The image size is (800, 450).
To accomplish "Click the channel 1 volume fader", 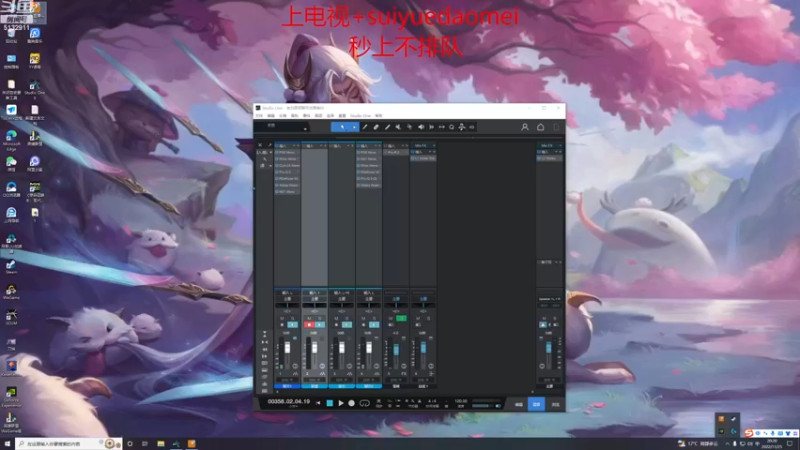I will coord(287,347).
